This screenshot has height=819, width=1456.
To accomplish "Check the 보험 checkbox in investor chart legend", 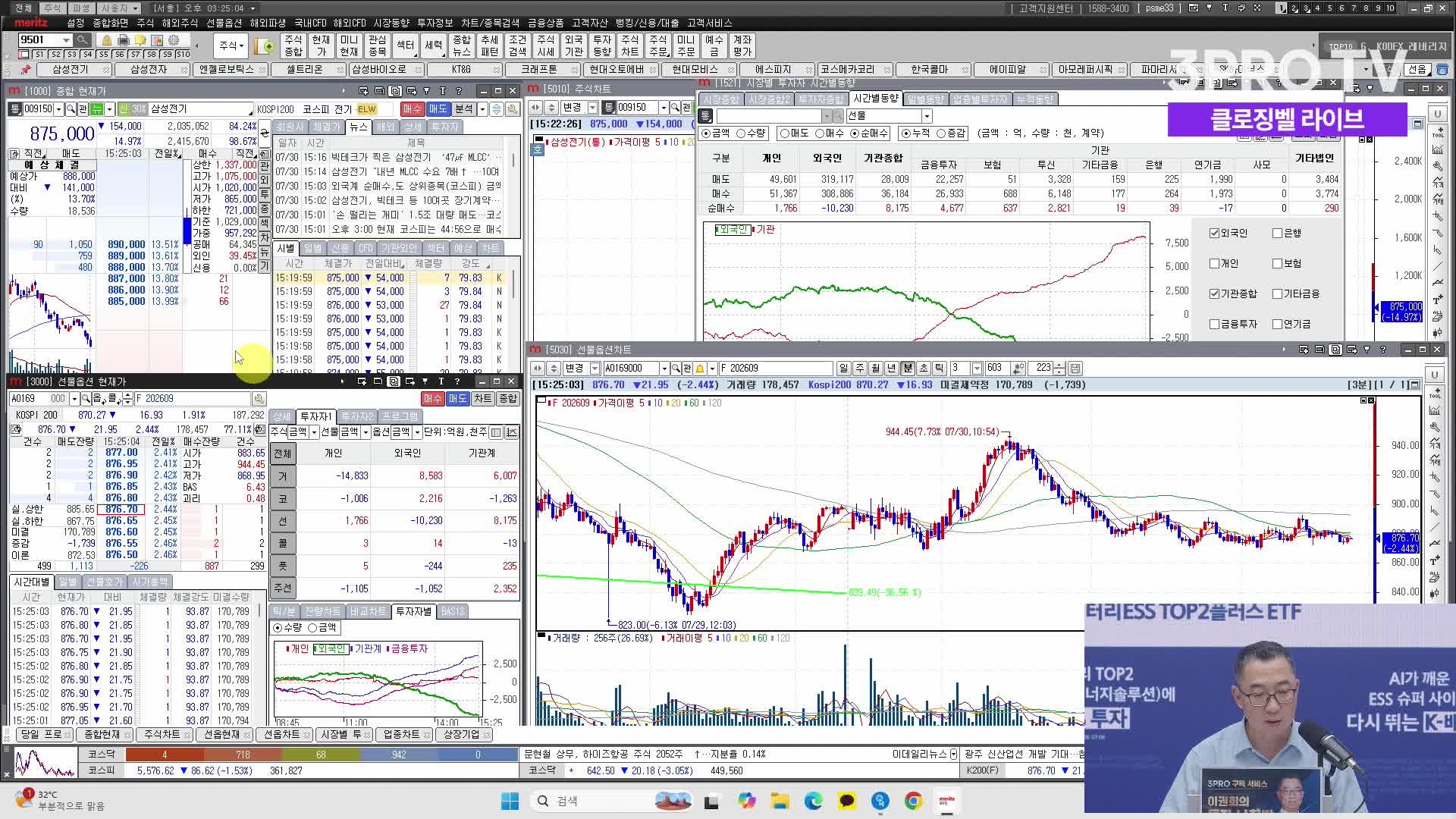I will tap(1277, 263).
